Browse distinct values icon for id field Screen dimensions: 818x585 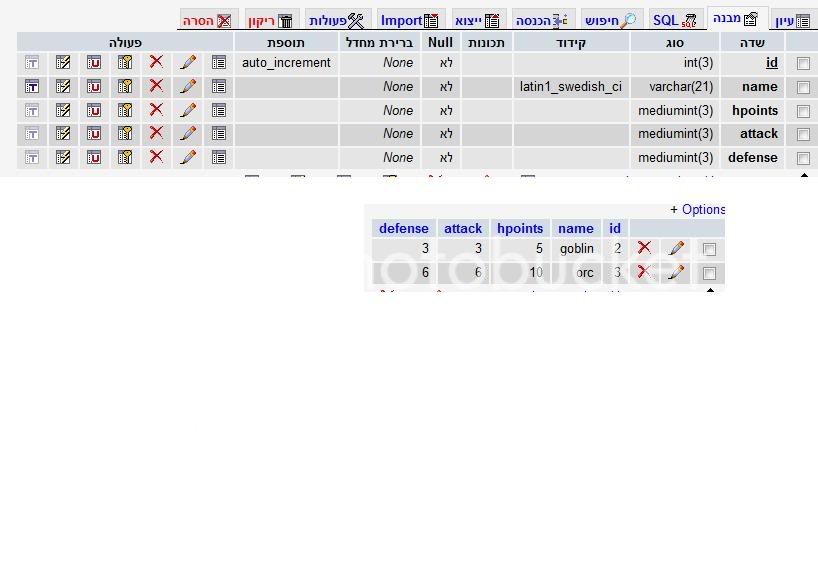(219, 63)
